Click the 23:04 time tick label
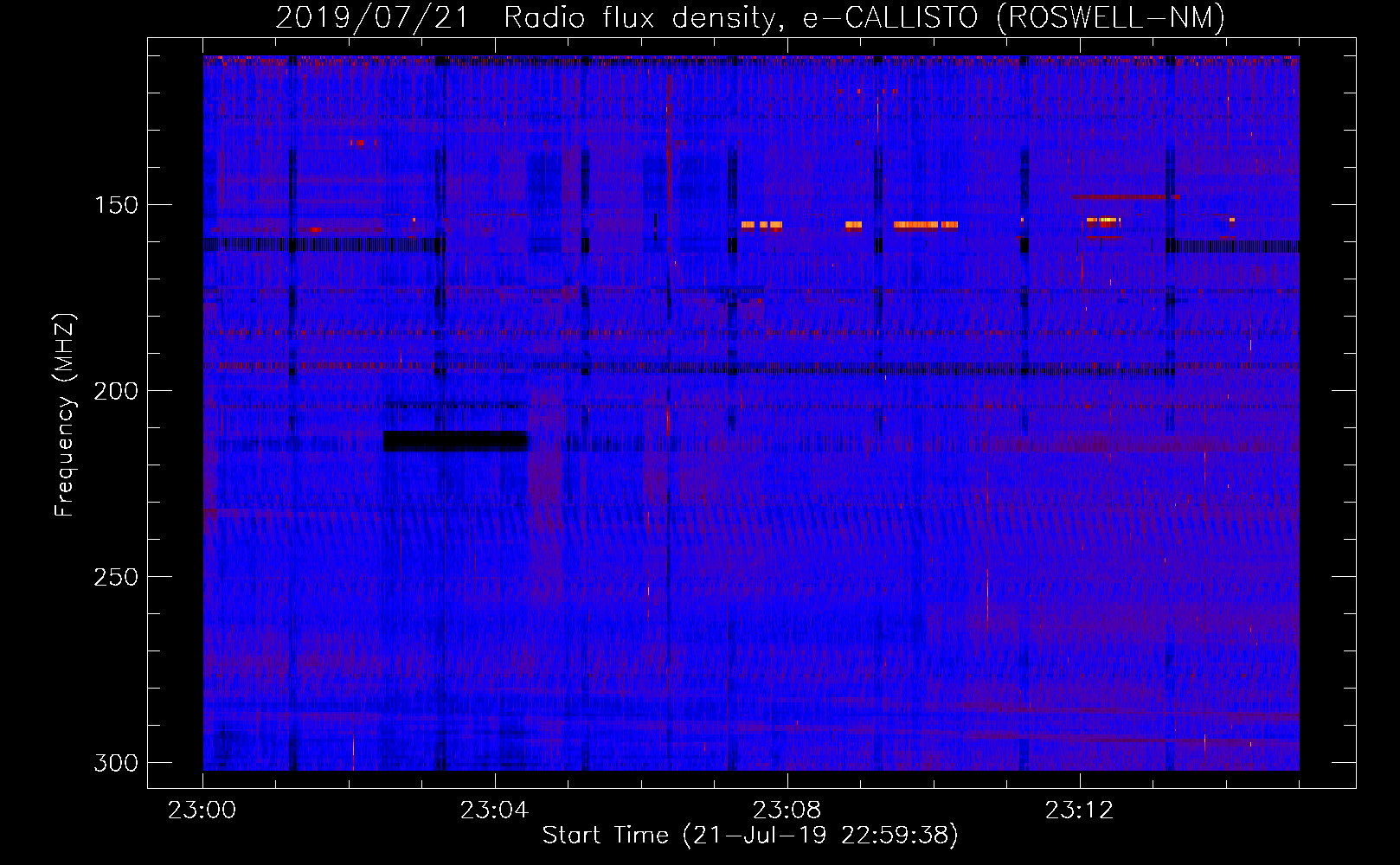1400x865 pixels. click(x=494, y=811)
